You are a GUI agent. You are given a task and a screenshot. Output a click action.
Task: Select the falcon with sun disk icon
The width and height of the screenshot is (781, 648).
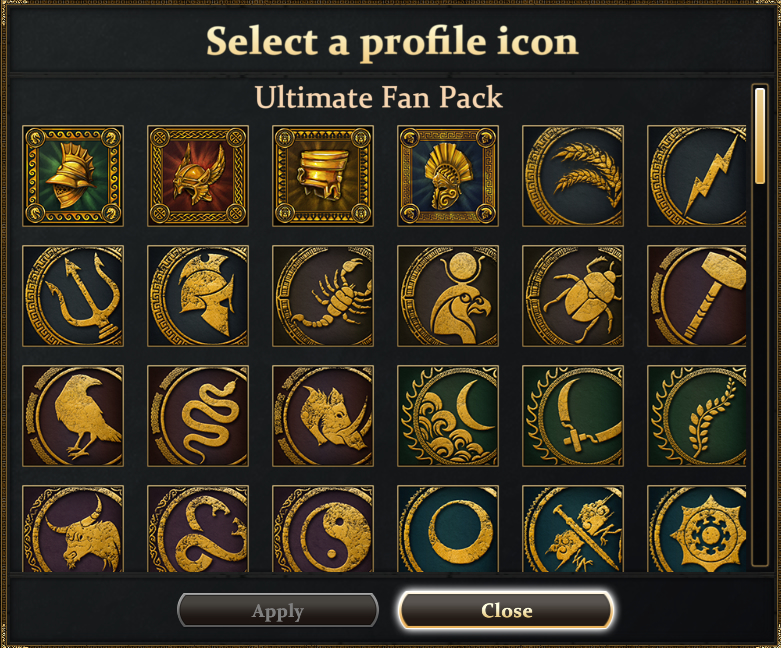tap(448, 295)
